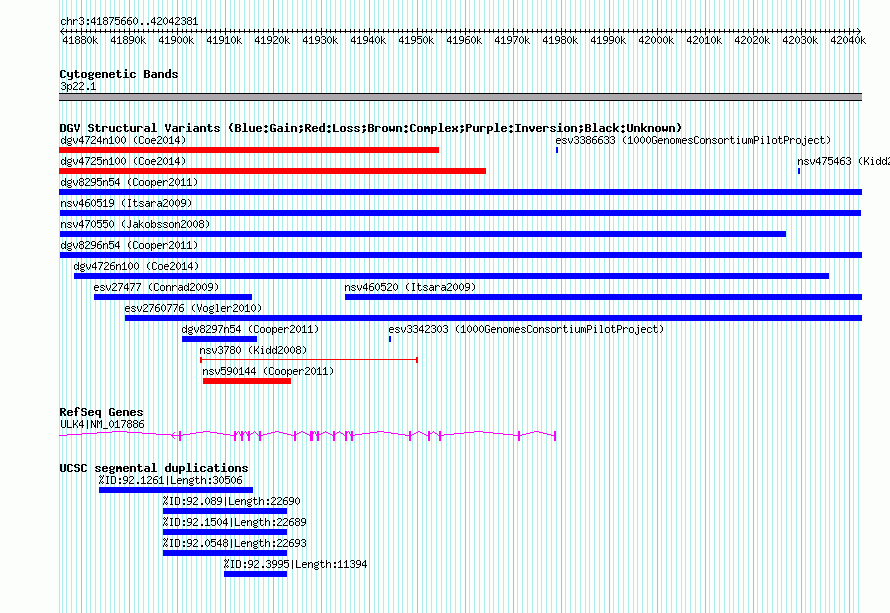The height and width of the screenshot is (613, 890).
Task: Open the dgv4725n100 (Coe2014) label
Action: pos(123,161)
